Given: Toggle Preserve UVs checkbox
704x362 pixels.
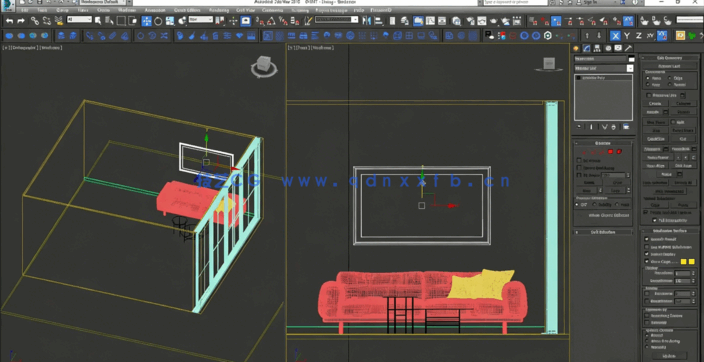Looking at the screenshot, I should pyautogui.click(x=649, y=95).
